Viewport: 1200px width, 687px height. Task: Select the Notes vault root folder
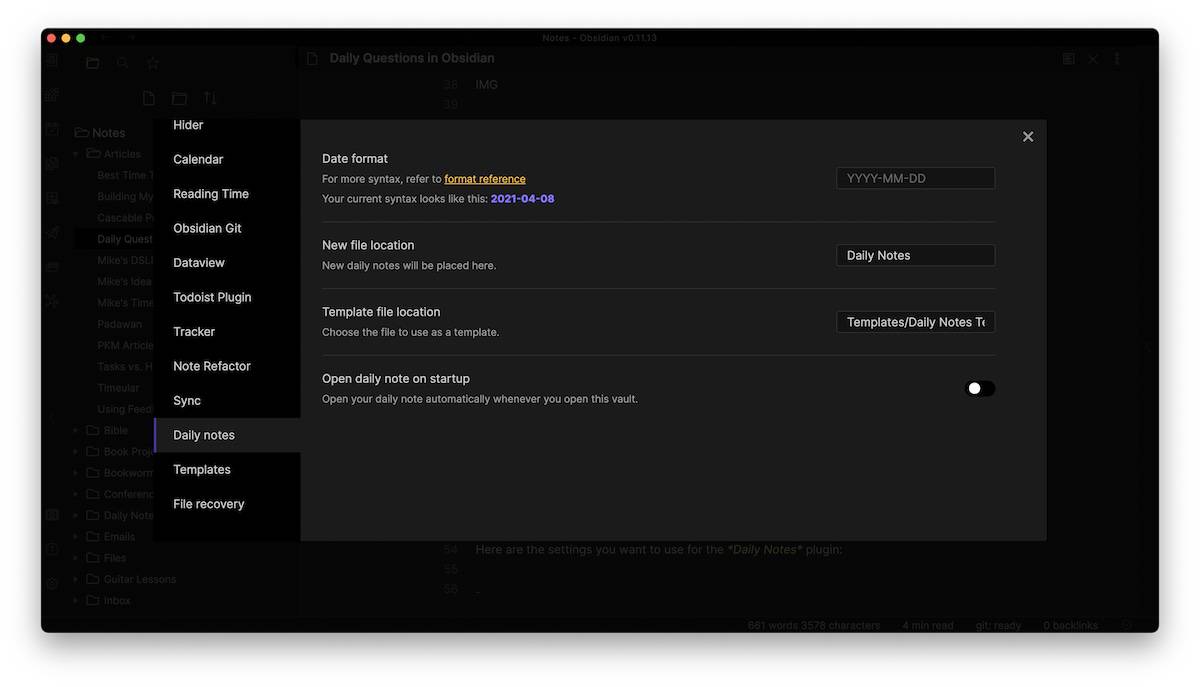(100, 133)
